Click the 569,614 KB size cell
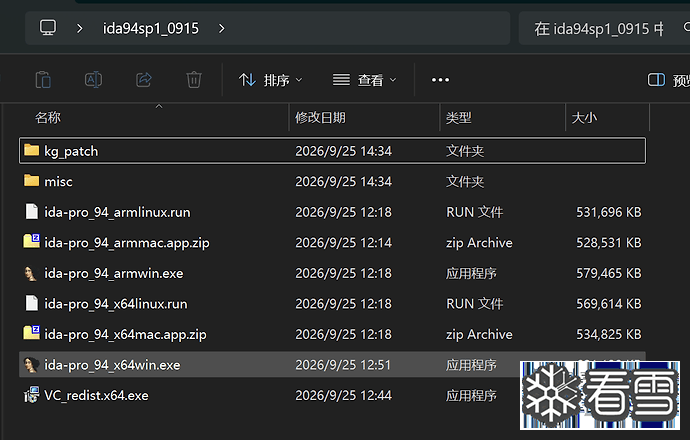 [609, 304]
